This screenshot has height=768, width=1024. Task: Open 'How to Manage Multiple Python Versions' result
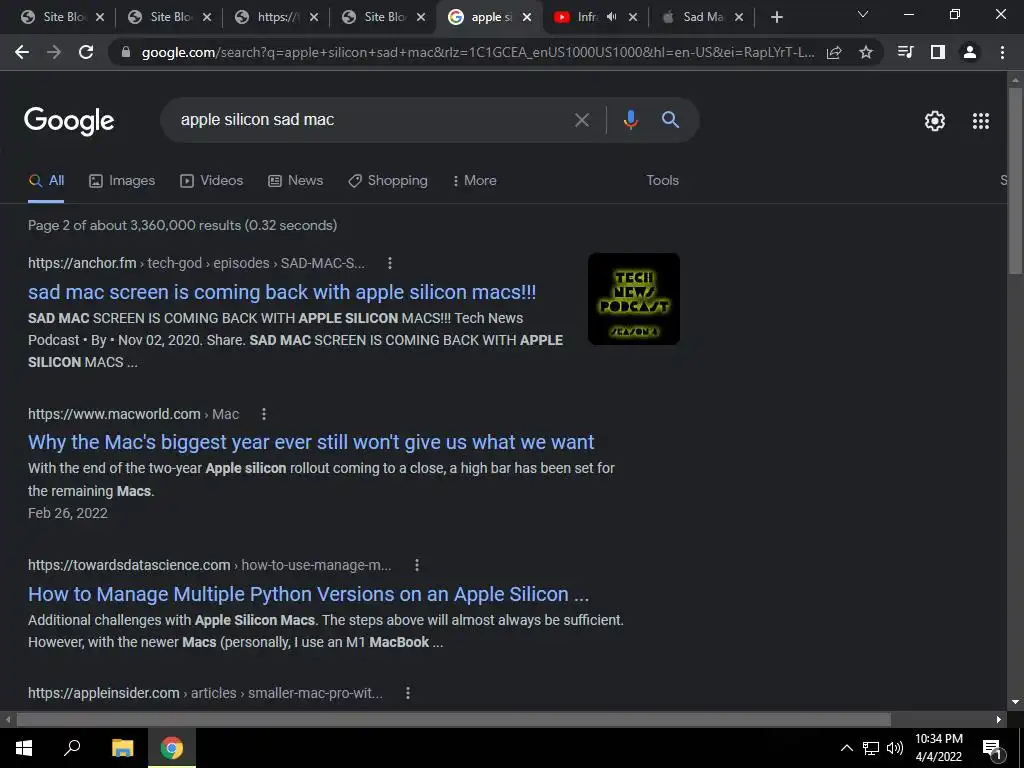point(308,594)
